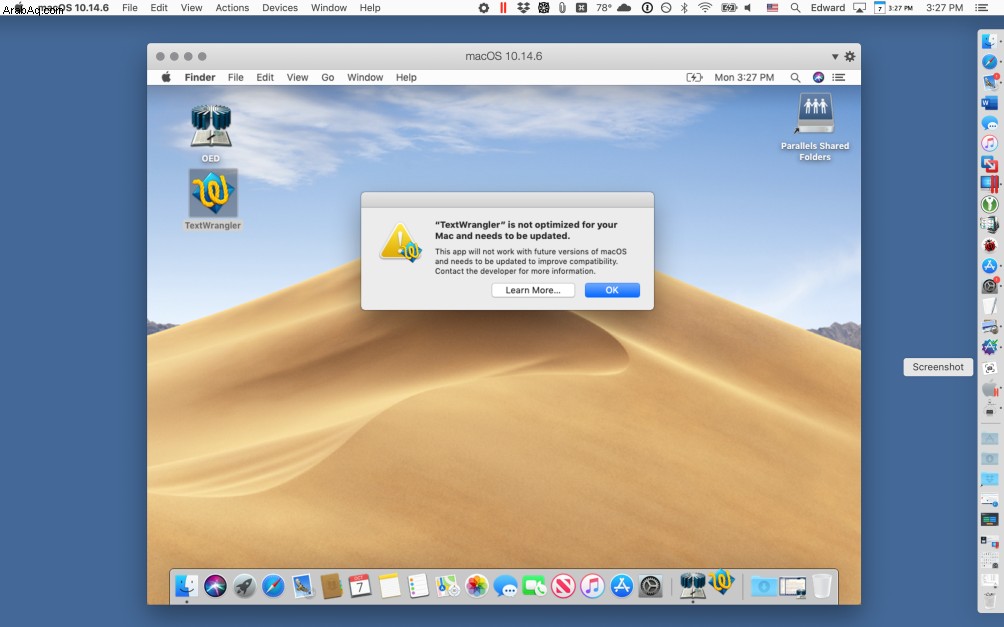
Task: Click OED app in the guest Dock
Action: 692,585
